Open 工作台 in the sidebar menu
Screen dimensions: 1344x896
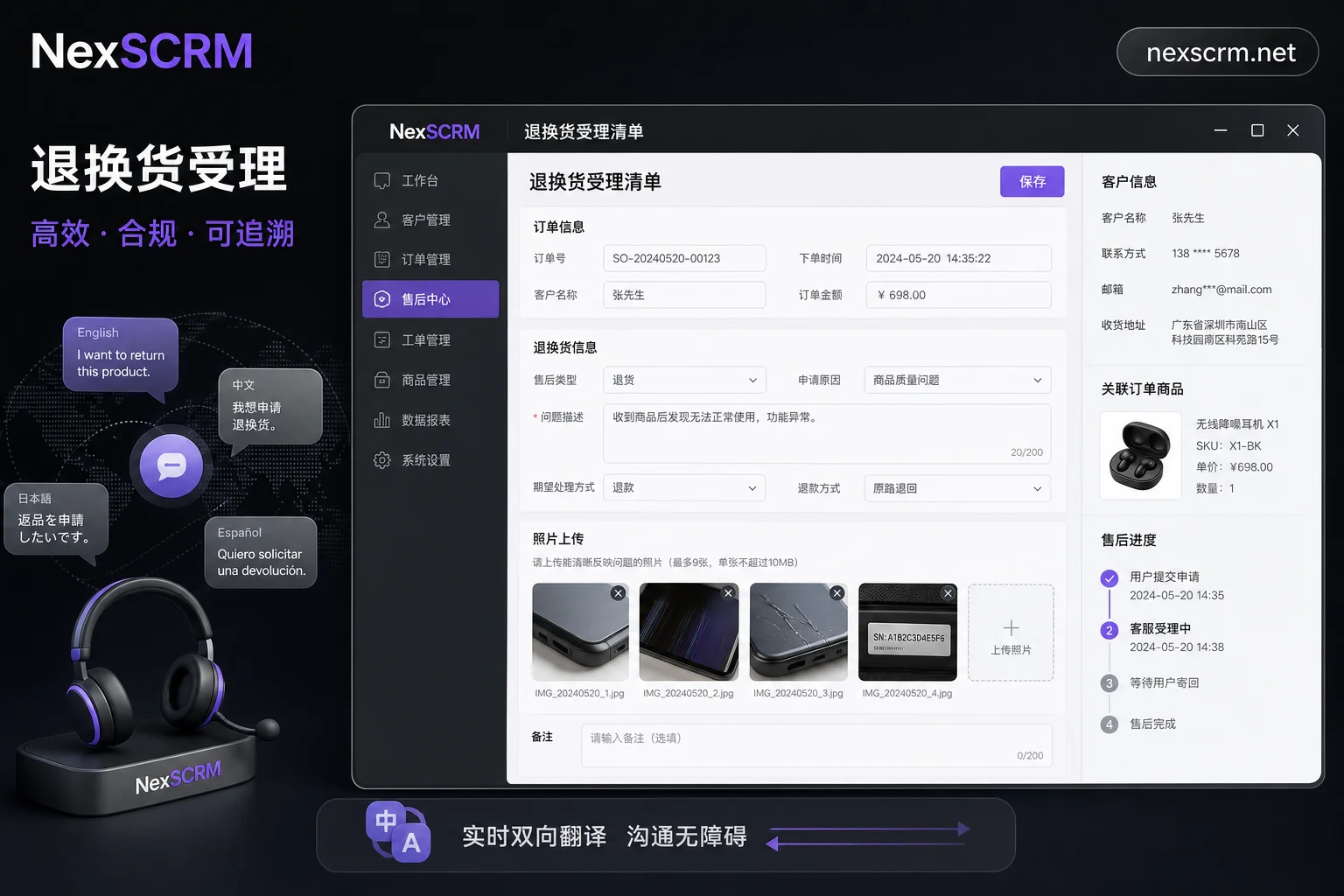coord(430,180)
